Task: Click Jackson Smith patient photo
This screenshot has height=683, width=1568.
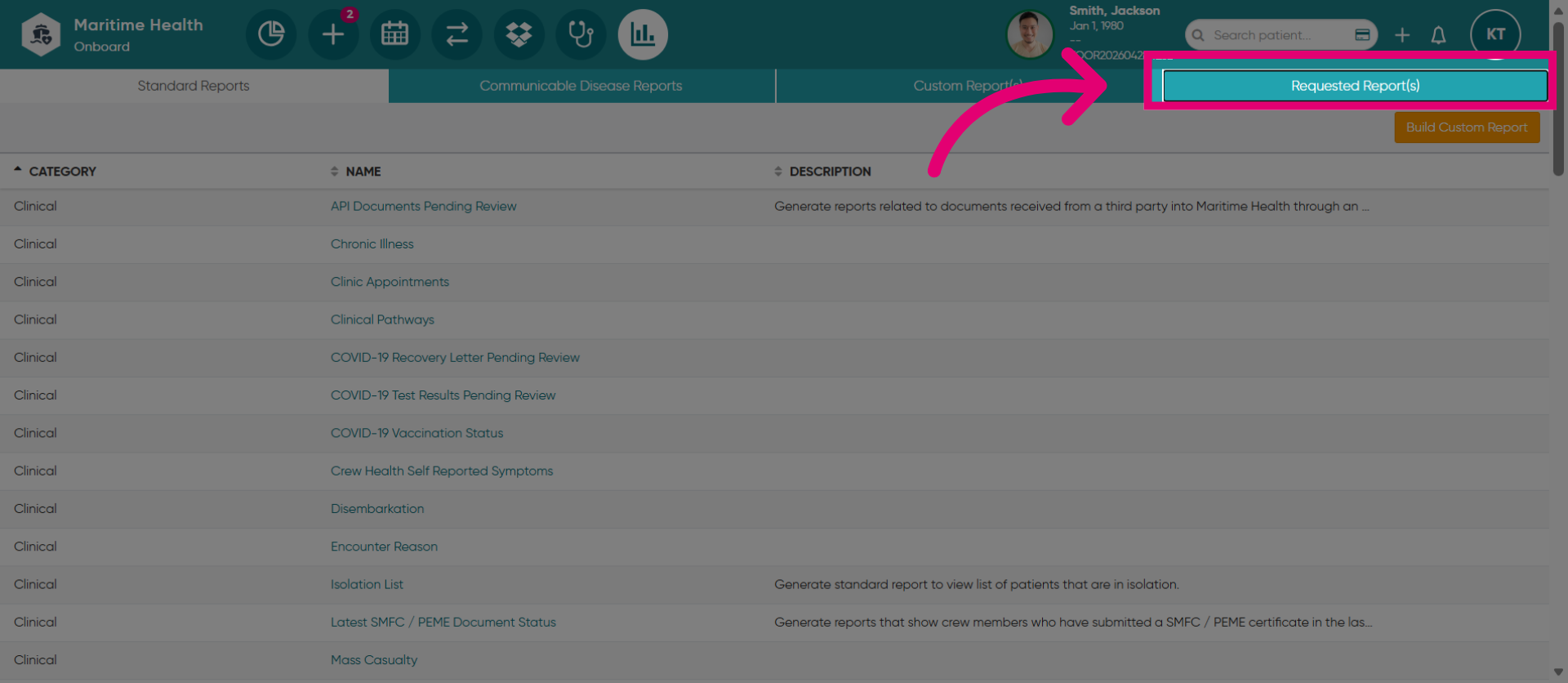Action: tap(1030, 34)
